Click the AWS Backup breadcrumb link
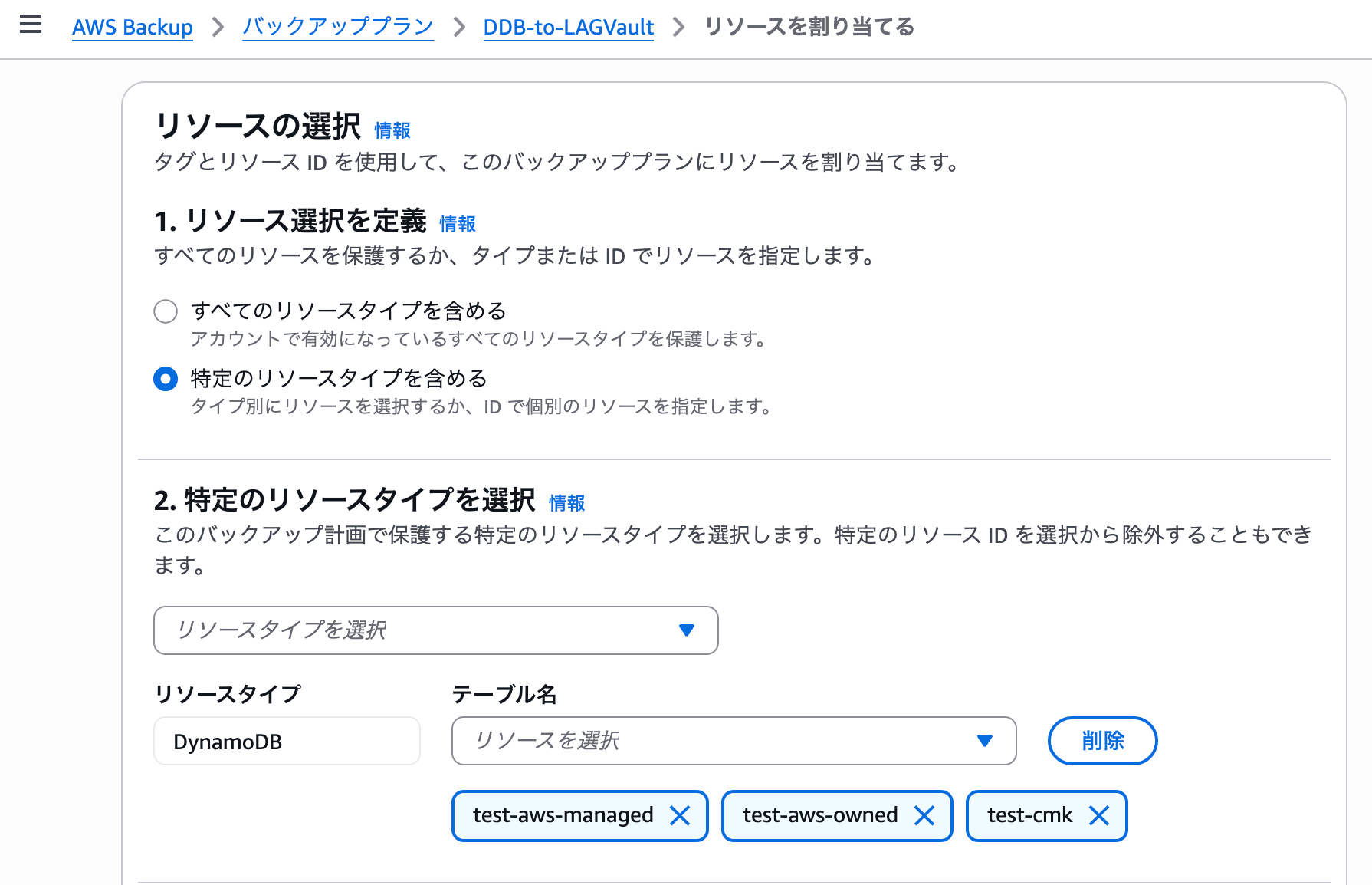1372x885 pixels. click(x=133, y=28)
